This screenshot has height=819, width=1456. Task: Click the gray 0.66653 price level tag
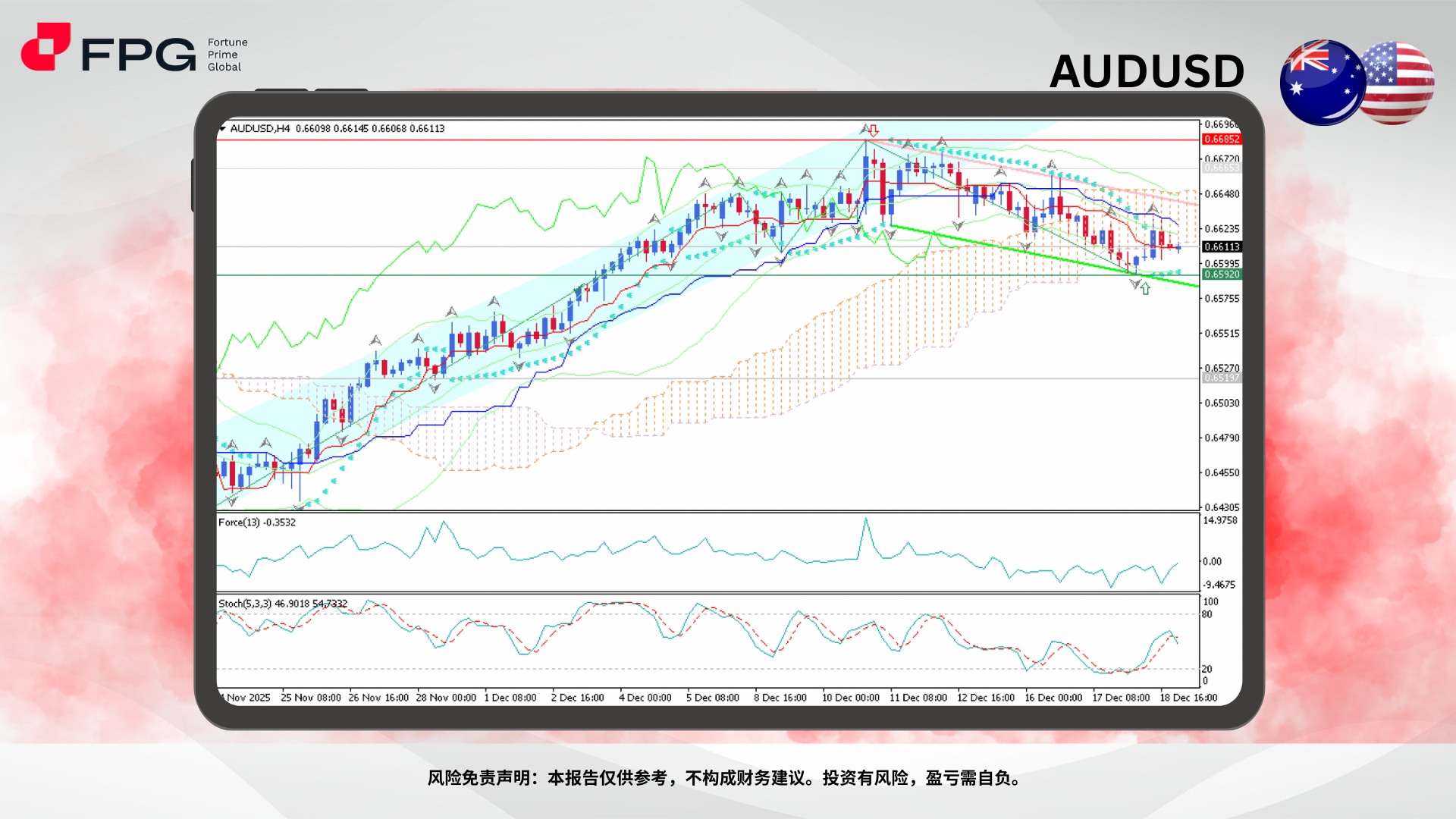[x=1222, y=168]
